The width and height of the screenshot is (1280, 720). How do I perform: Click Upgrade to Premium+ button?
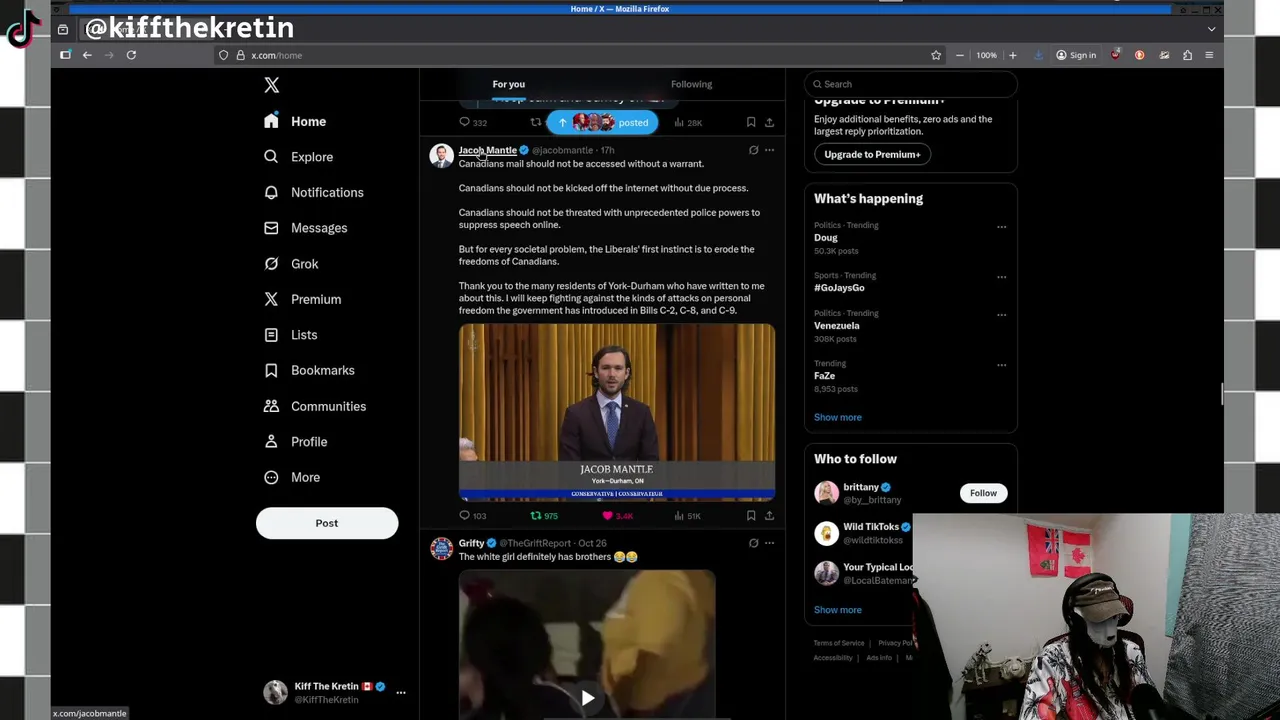click(x=872, y=154)
